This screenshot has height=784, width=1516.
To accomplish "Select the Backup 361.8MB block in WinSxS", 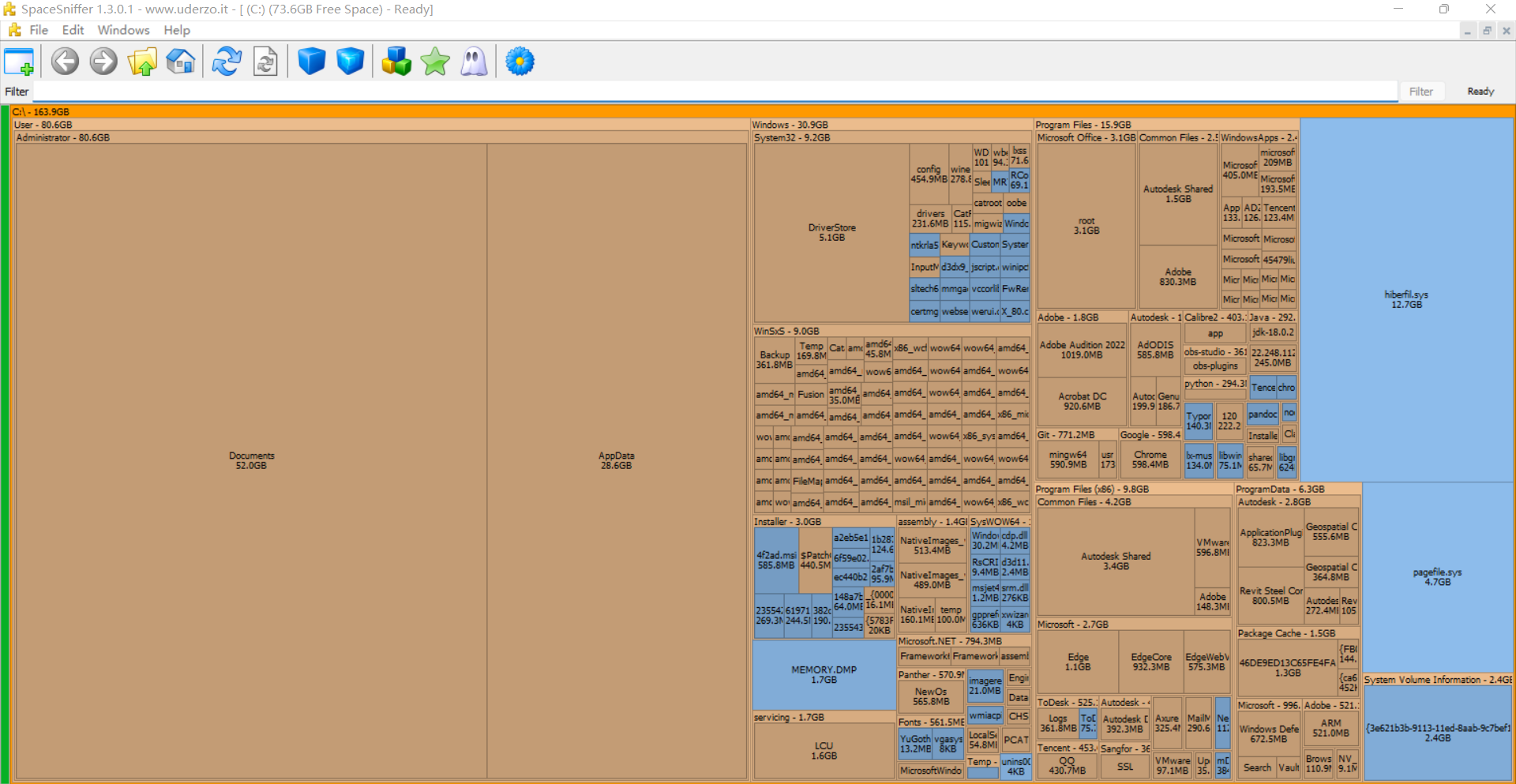I will coord(775,360).
